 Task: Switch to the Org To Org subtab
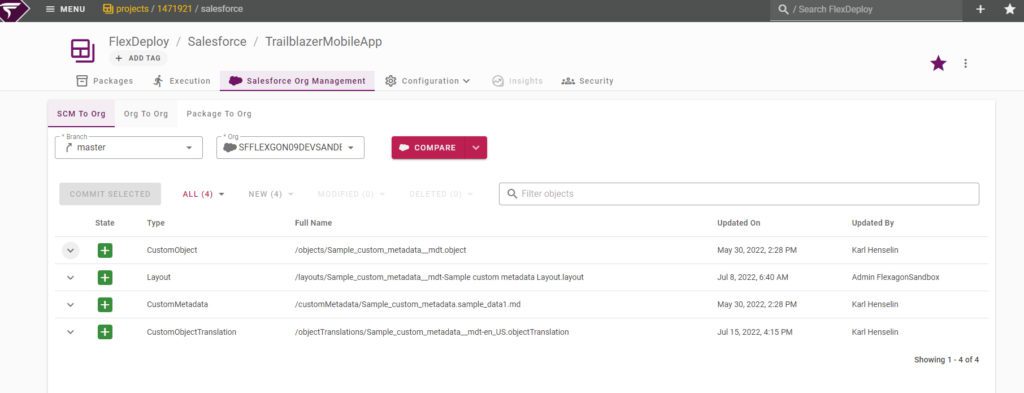[x=146, y=114]
